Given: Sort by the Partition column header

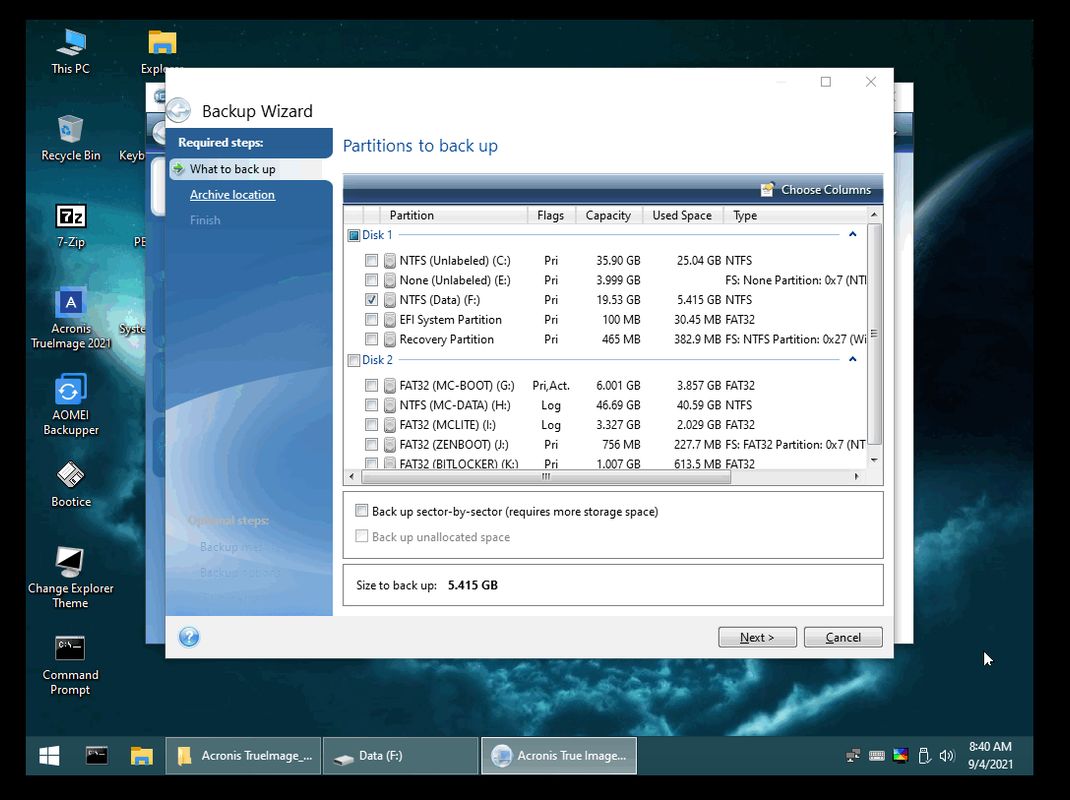Looking at the screenshot, I should pos(453,215).
